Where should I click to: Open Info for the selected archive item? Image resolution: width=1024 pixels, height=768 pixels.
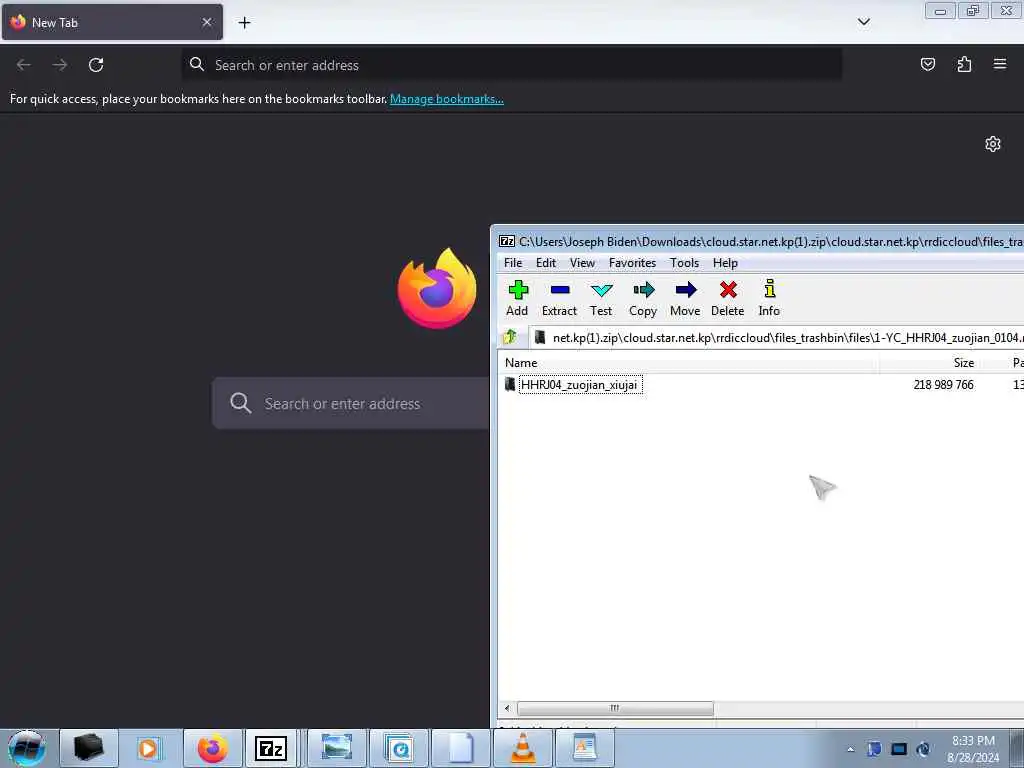point(769,298)
